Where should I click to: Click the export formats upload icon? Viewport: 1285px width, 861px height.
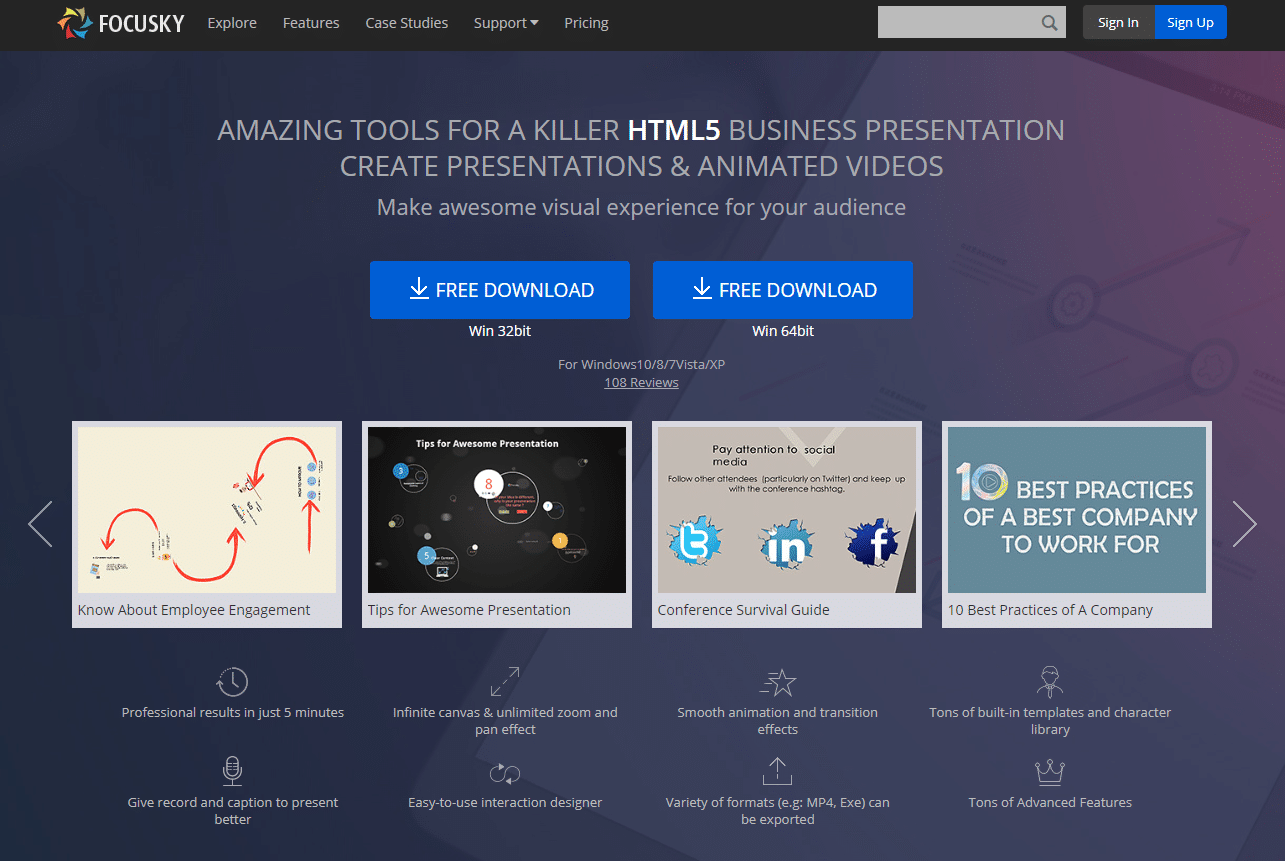point(777,771)
